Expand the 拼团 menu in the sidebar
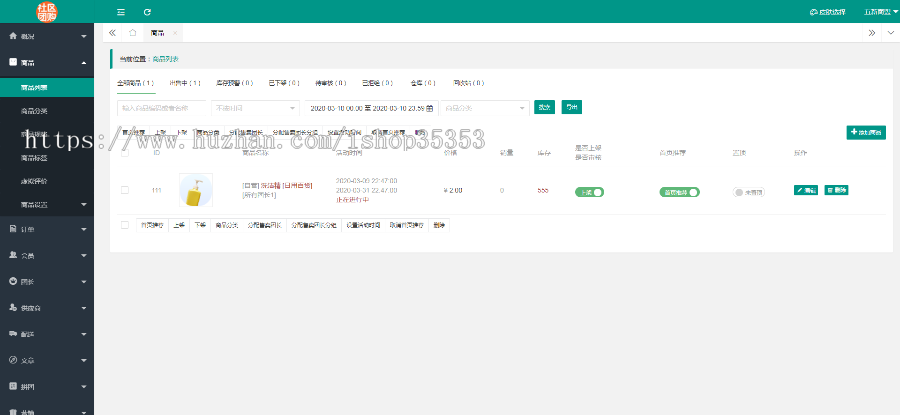 click(46, 386)
